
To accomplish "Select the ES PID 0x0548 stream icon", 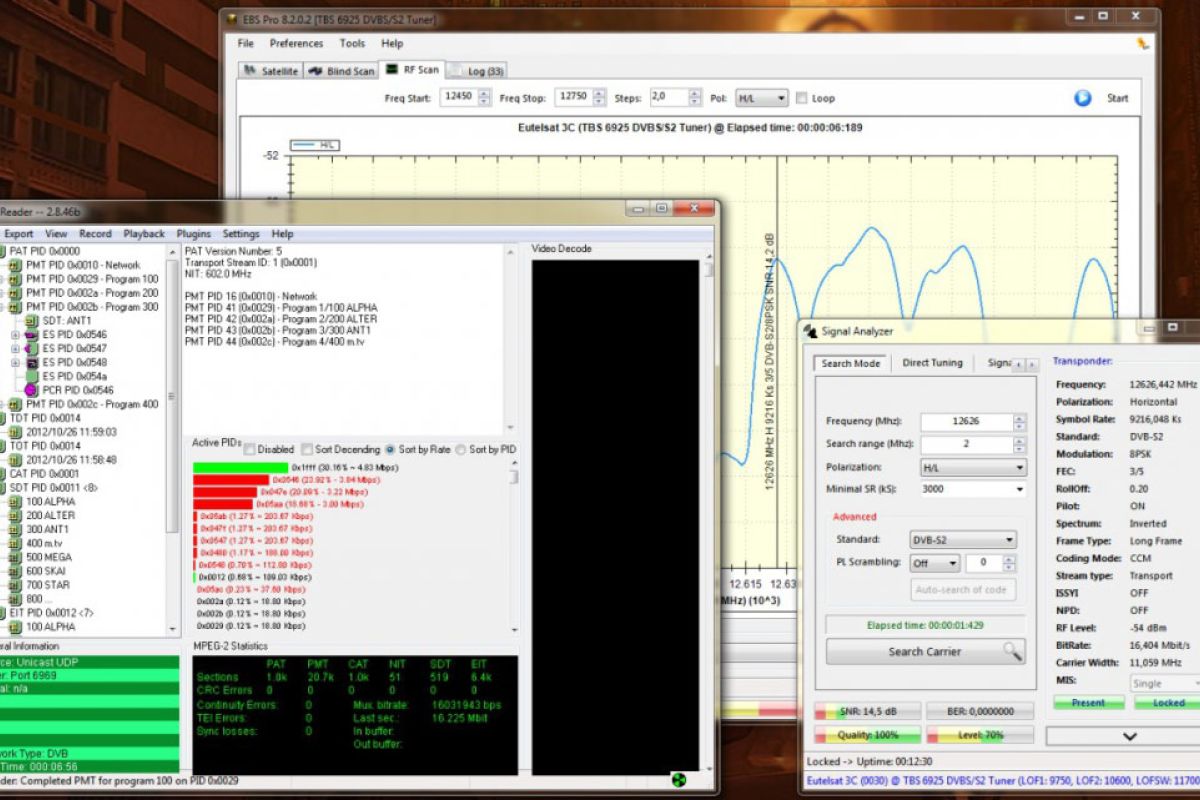I will [31, 362].
